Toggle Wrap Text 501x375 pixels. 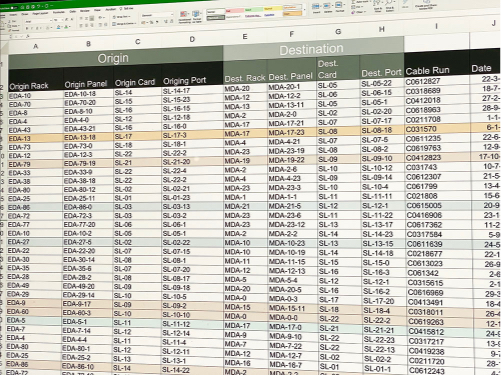tap(121, 17)
